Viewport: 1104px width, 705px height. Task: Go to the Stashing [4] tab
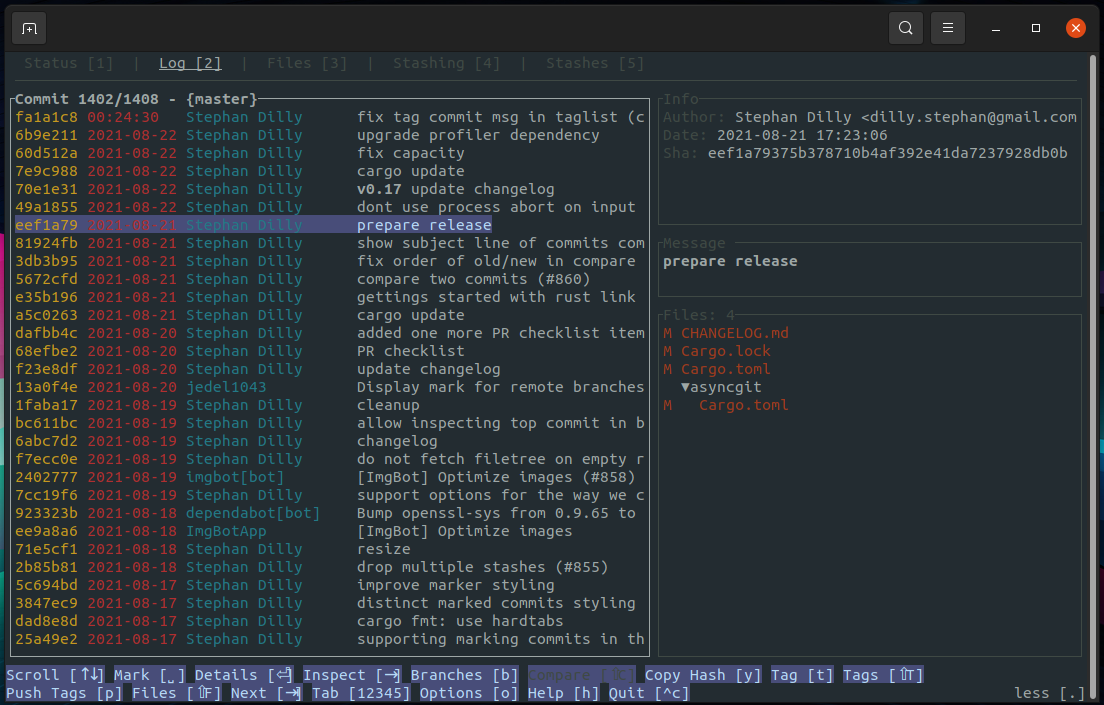point(446,63)
